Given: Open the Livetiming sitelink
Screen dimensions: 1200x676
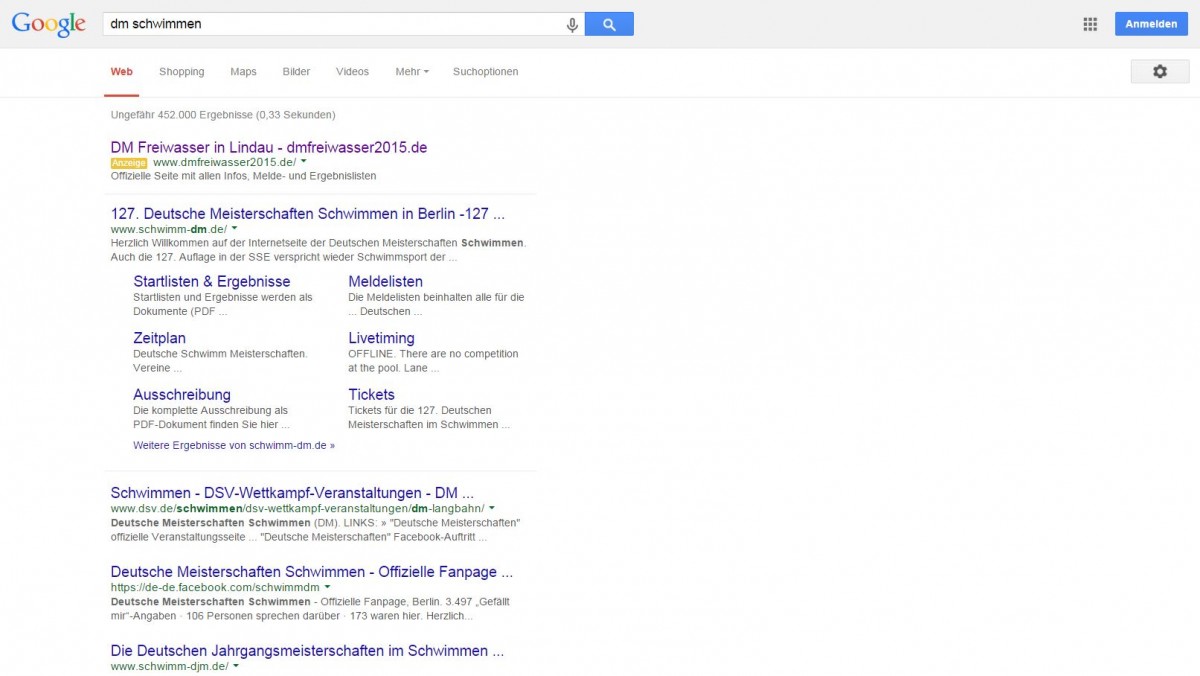Looking at the screenshot, I should tap(381, 338).
